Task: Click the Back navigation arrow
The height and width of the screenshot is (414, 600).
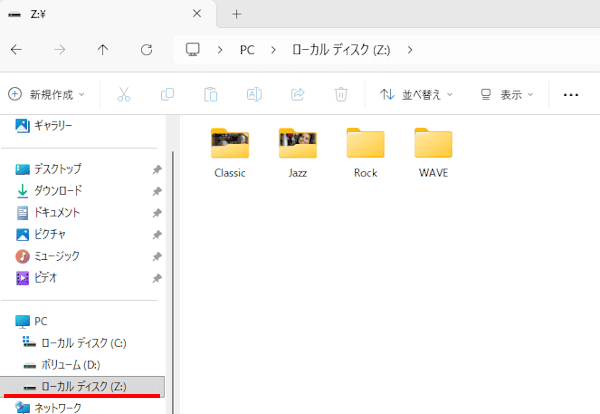Action: pos(16,50)
